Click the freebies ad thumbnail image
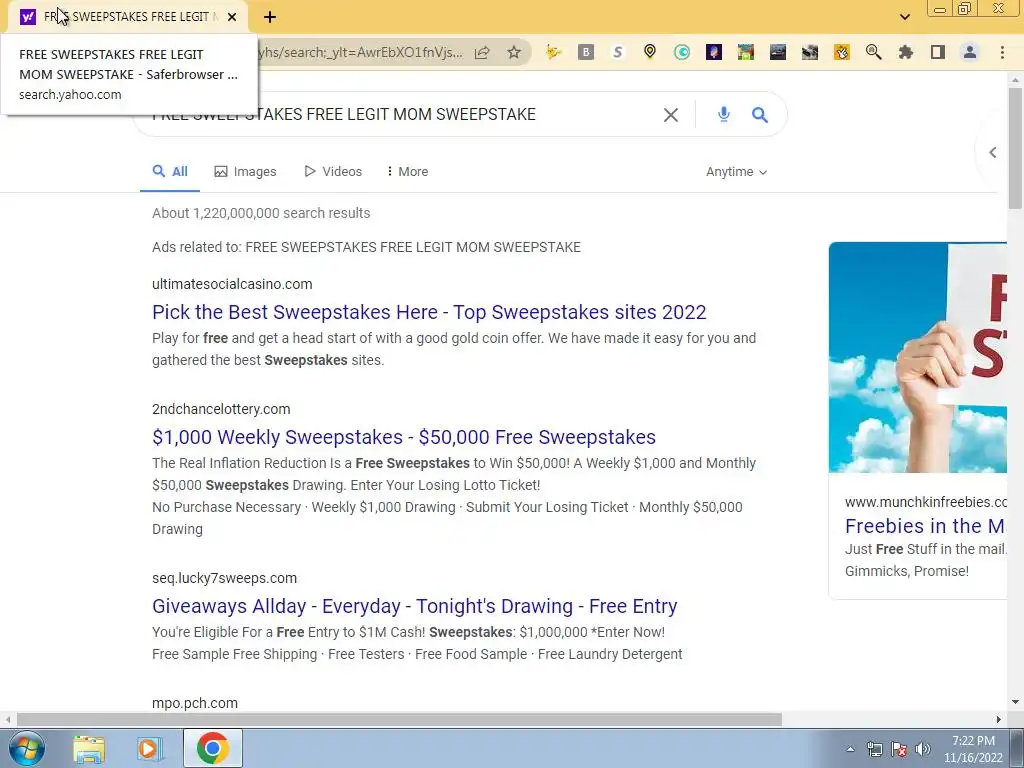Screen dimensions: 1024x768 click(918, 357)
